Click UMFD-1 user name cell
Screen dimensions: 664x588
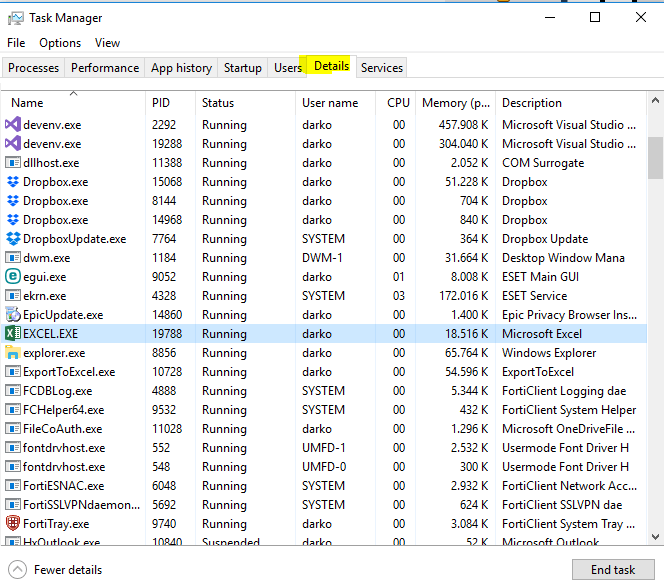click(x=324, y=447)
